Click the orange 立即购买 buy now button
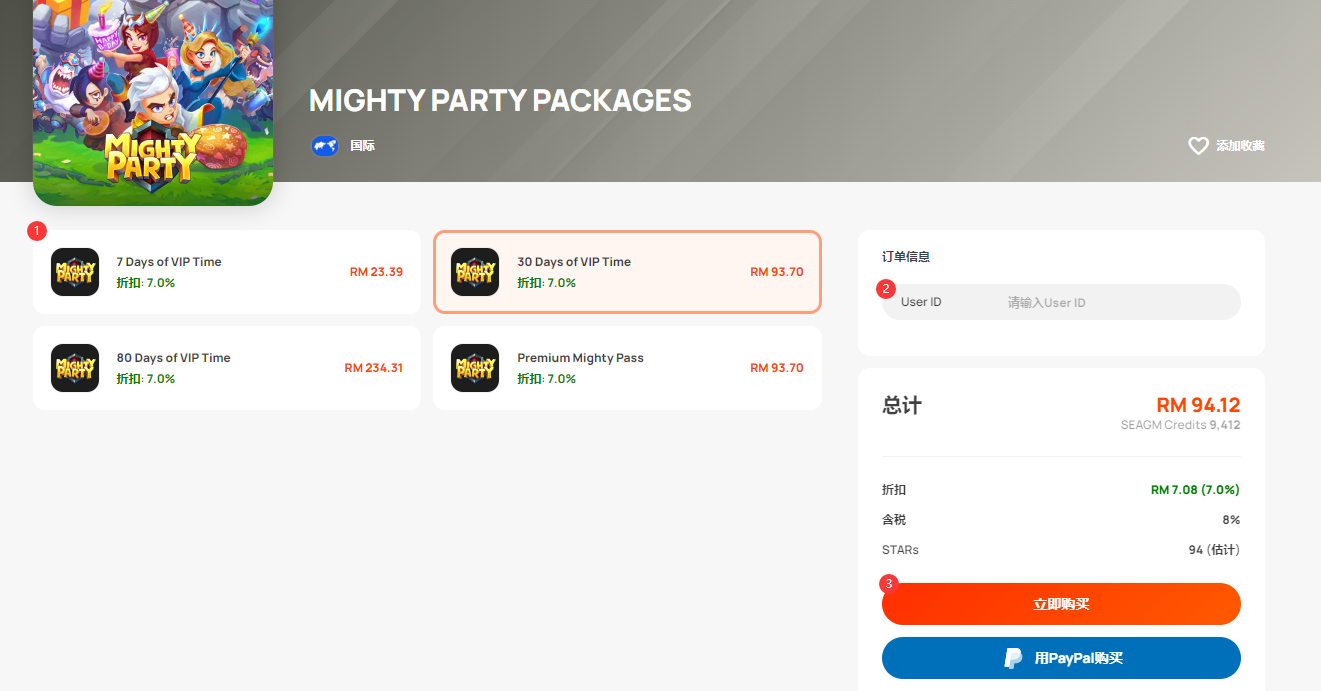This screenshot has height=691, width=1321. [x=1061, y=604]
